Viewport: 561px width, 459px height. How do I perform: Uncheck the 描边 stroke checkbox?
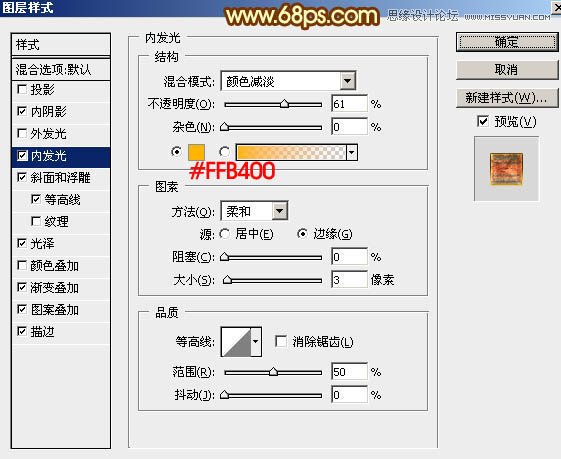click(22, 332)
